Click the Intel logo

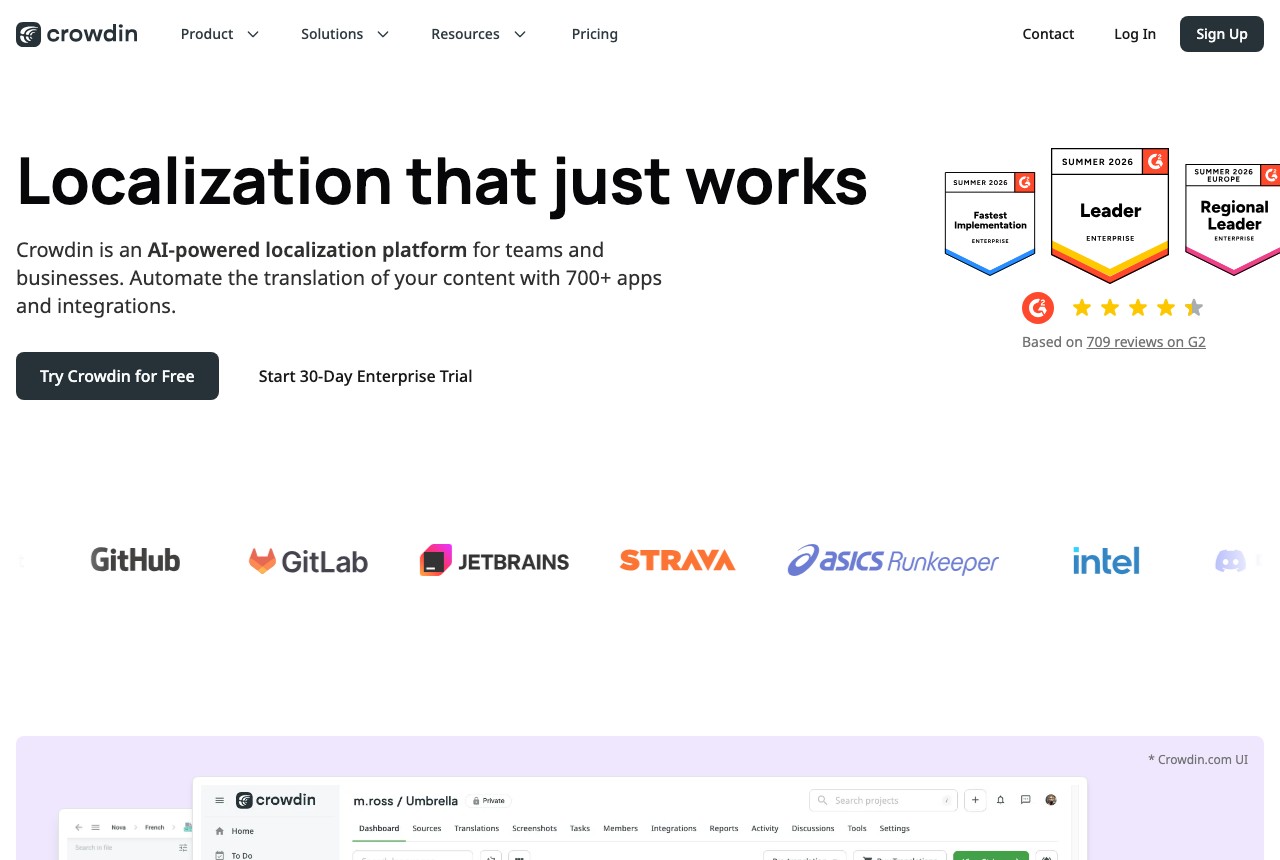tap(1106, 560)
